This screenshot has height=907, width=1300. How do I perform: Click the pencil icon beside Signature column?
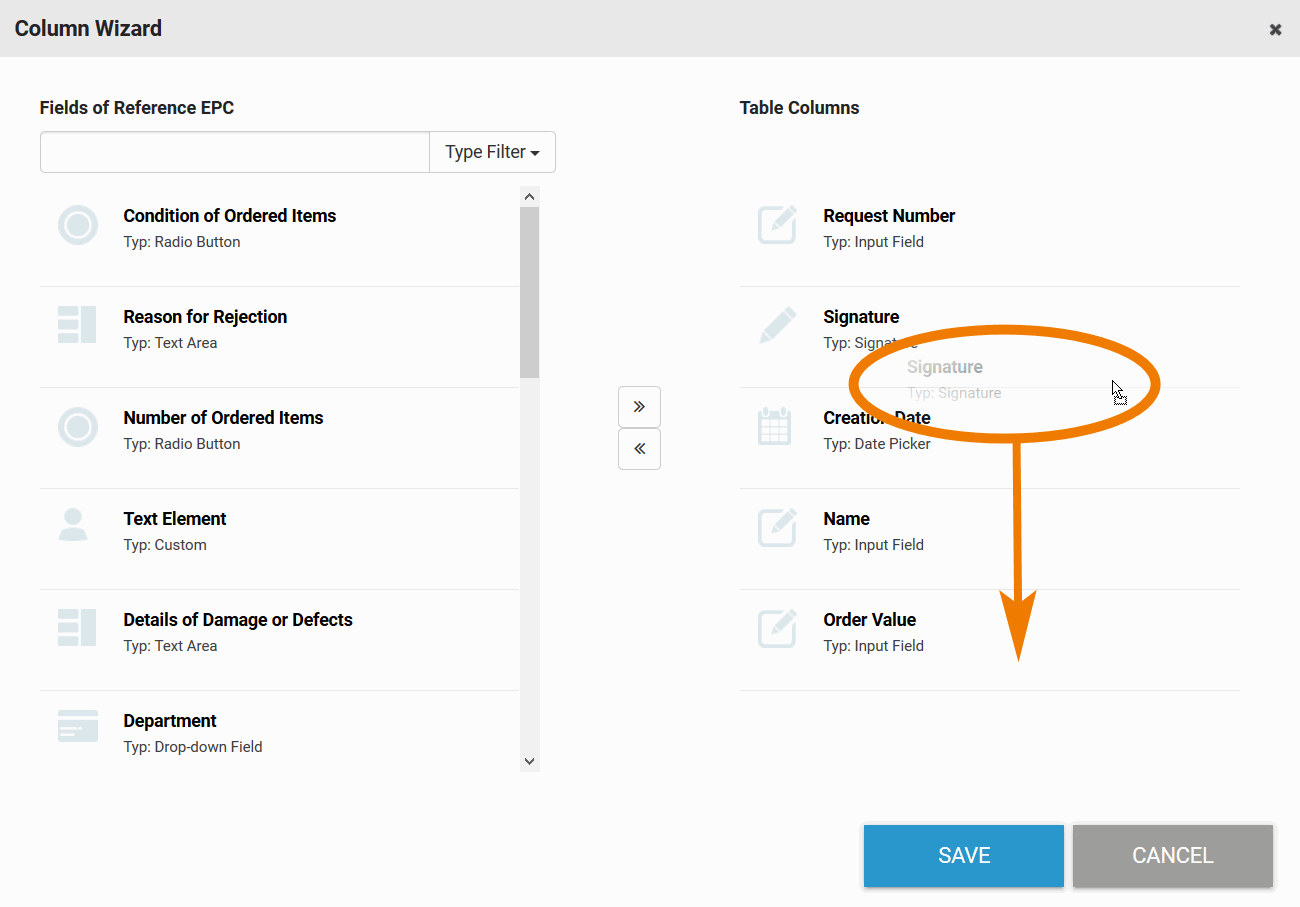(x=777, y=326)
